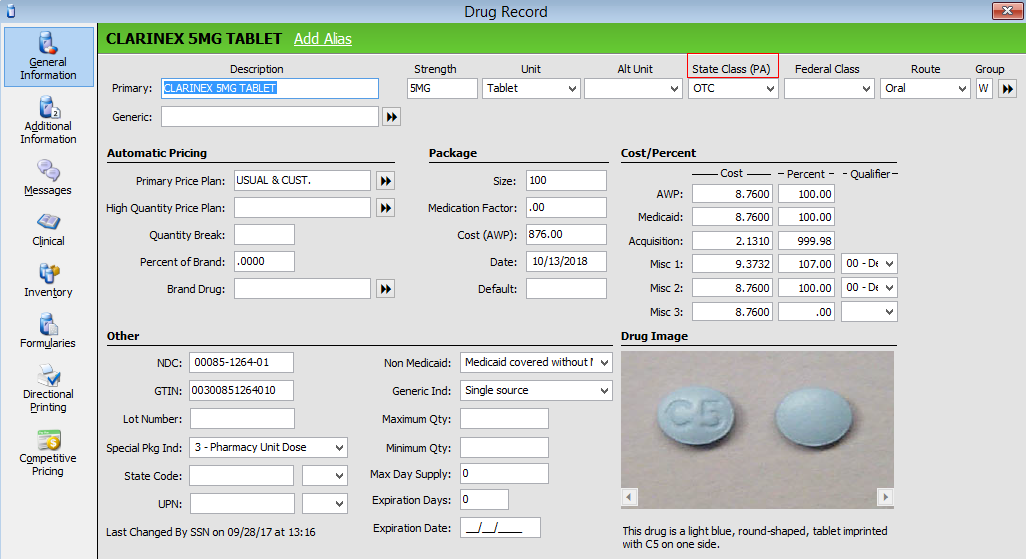The height and width of the screenshot is (559, 1026).
Task: Click the lookup arrow beside Brand Drug
Action: (x=385, y=289)
